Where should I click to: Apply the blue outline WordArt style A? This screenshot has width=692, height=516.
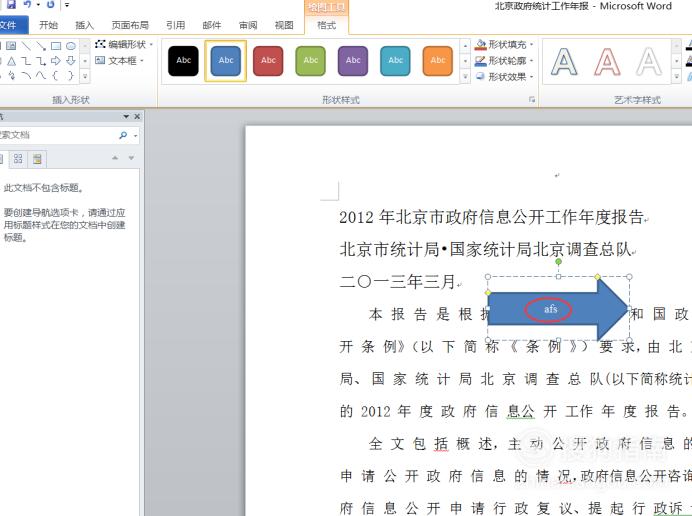pyautogui.click(x=564, y=61)
